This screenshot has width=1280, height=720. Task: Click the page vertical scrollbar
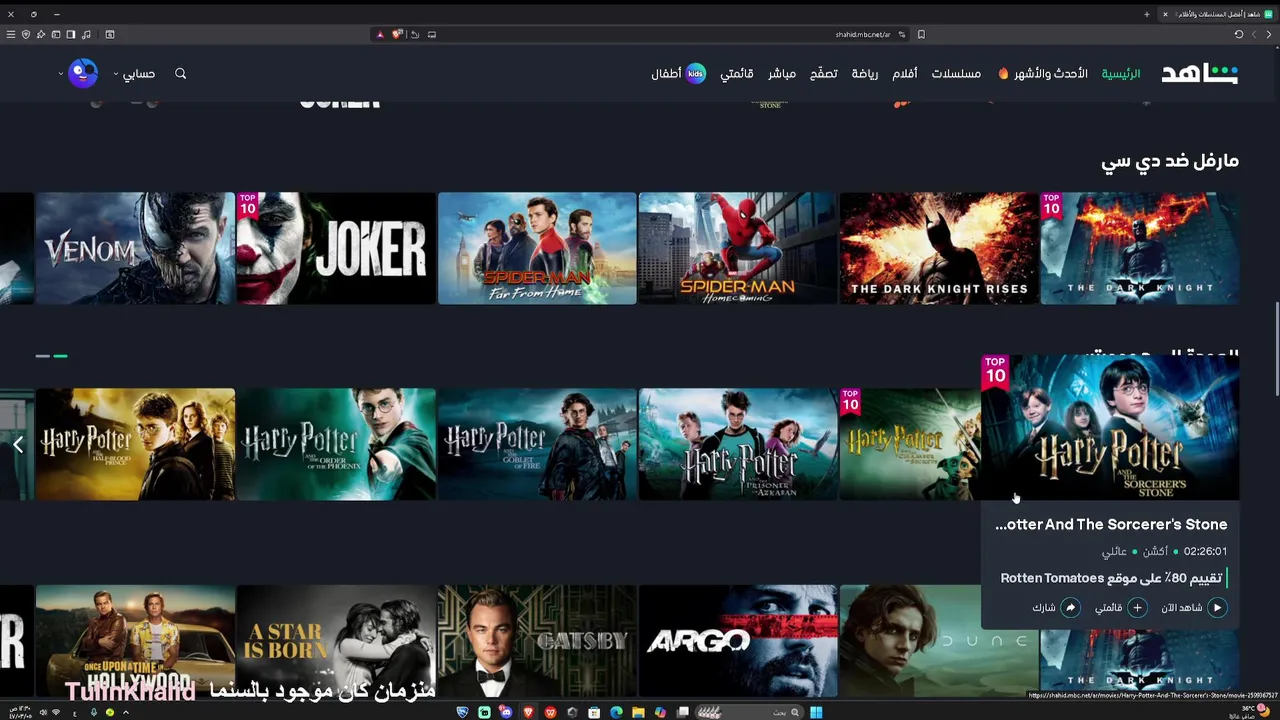pos(1276,350)
